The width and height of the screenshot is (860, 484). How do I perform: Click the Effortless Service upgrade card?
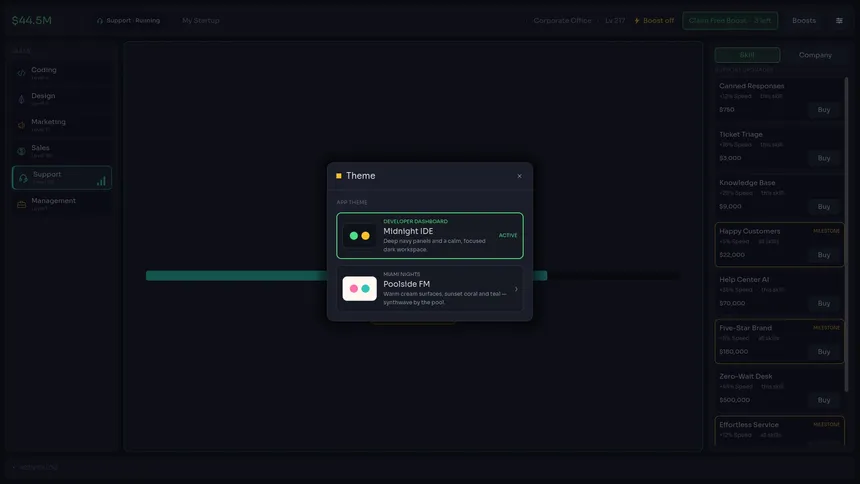779,431
